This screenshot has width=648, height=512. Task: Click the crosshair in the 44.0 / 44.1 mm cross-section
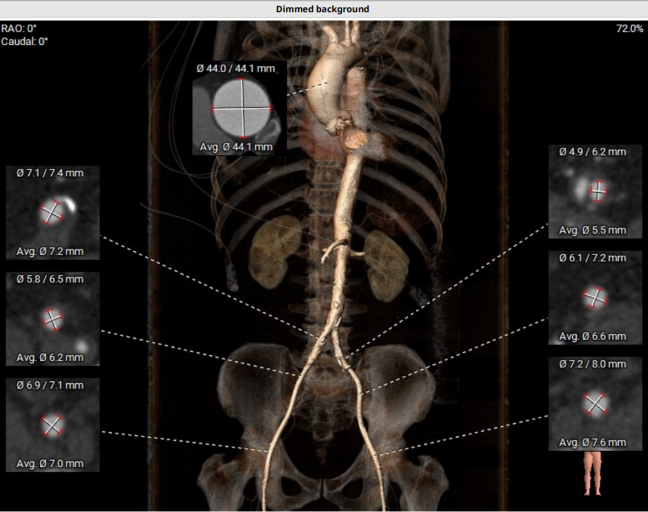pyautogui.click(x=241, y=106)
